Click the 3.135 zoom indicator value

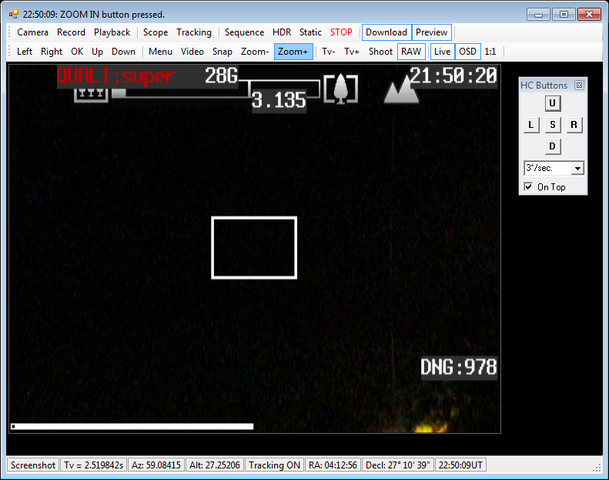coord(279,101)
